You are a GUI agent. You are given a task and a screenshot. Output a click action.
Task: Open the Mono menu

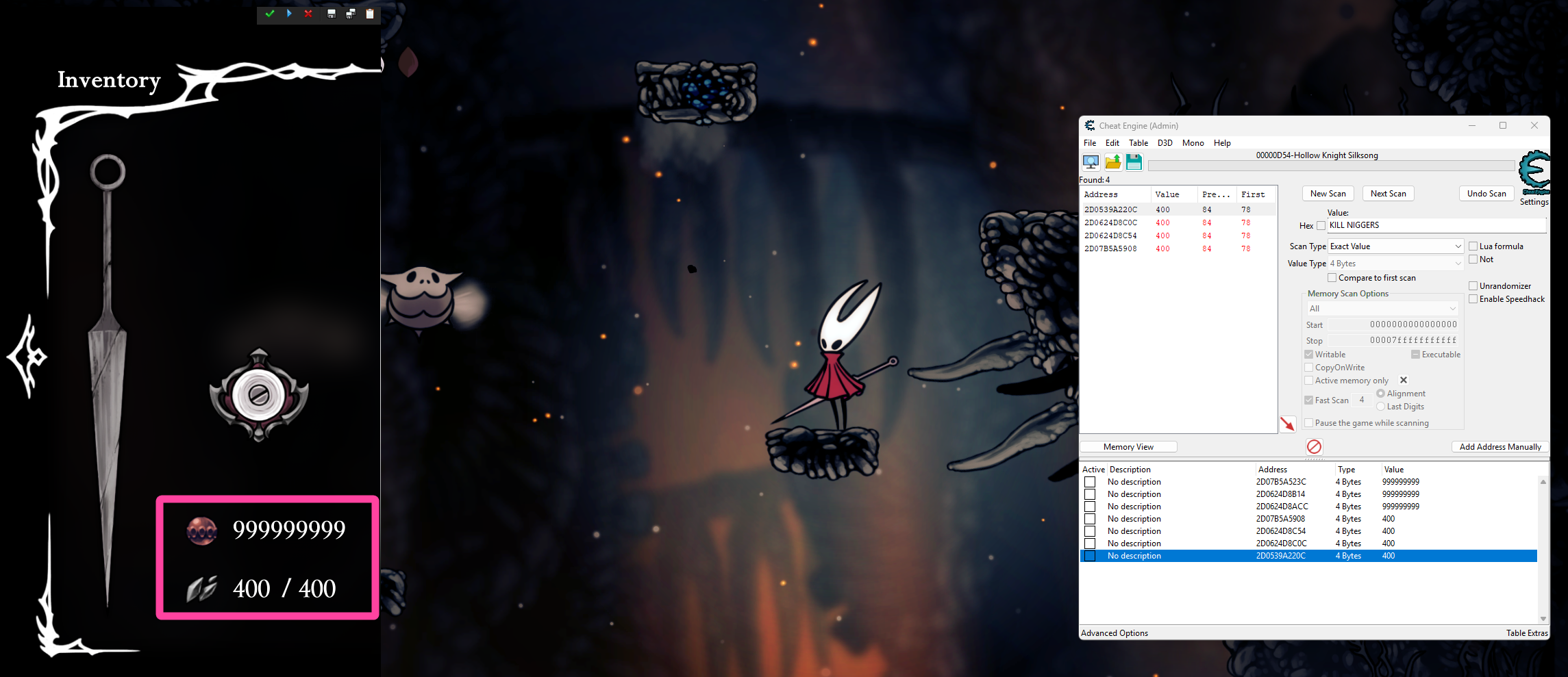(1193, 143)
